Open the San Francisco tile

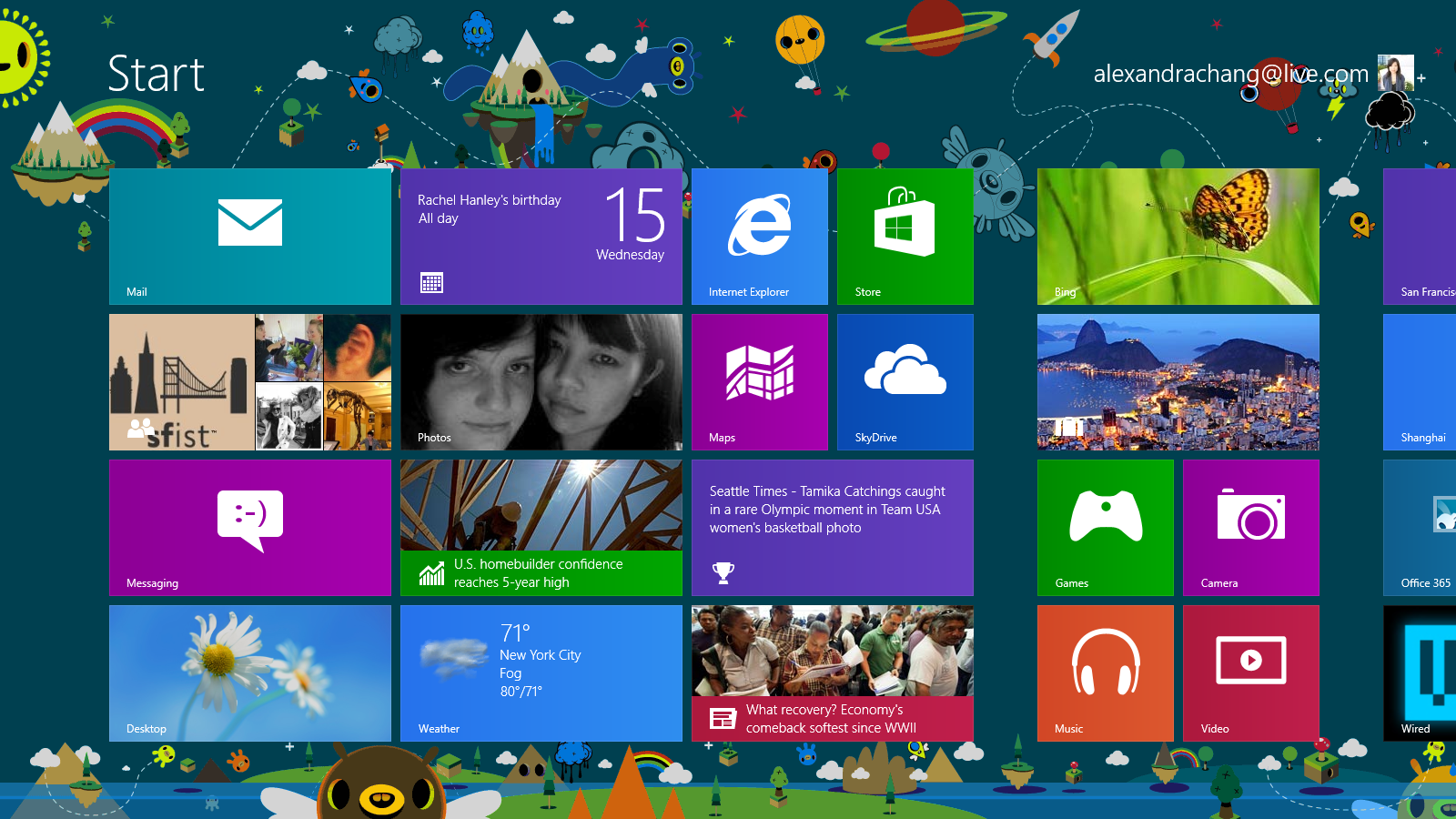coord(1420,237)
